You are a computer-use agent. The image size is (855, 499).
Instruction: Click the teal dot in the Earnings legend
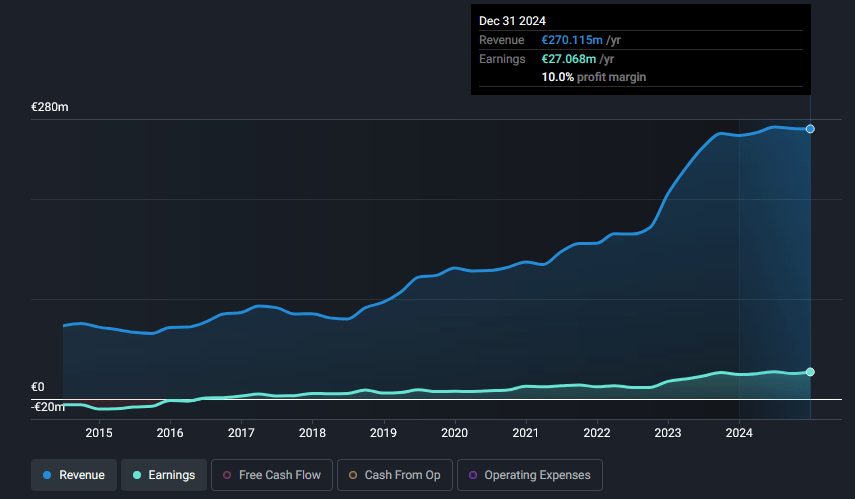(x=137, y=475)
